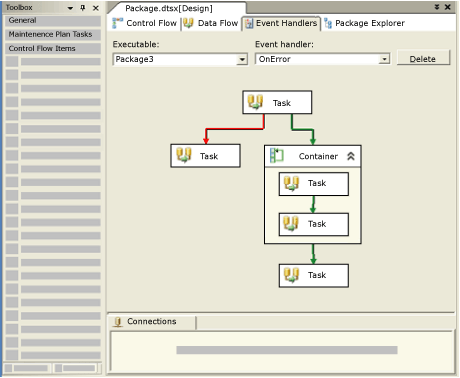Click the green connector from Task to Container
The image size is (460, 378).
point(302,129)
